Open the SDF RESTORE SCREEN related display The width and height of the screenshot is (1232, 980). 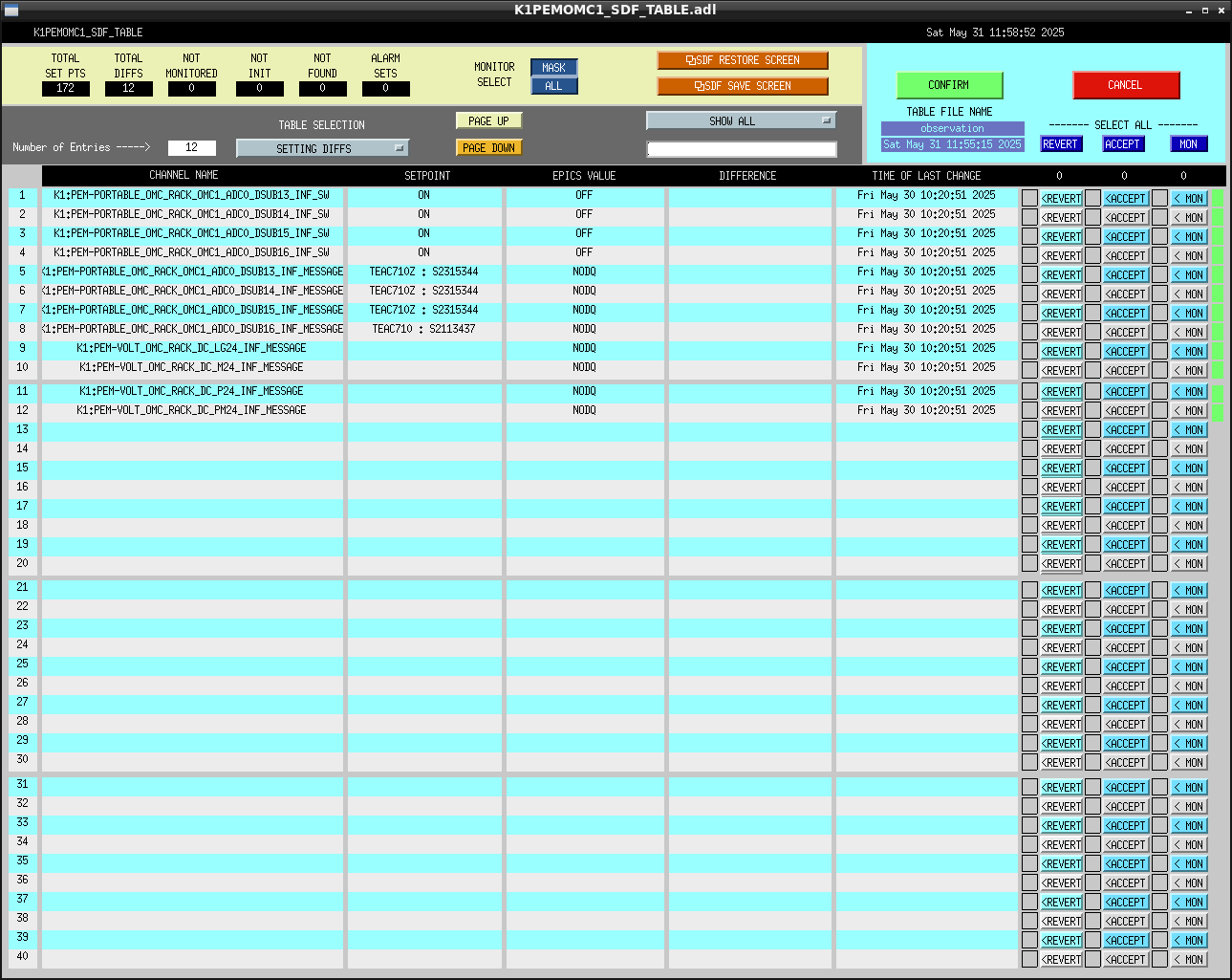[743, 60]
